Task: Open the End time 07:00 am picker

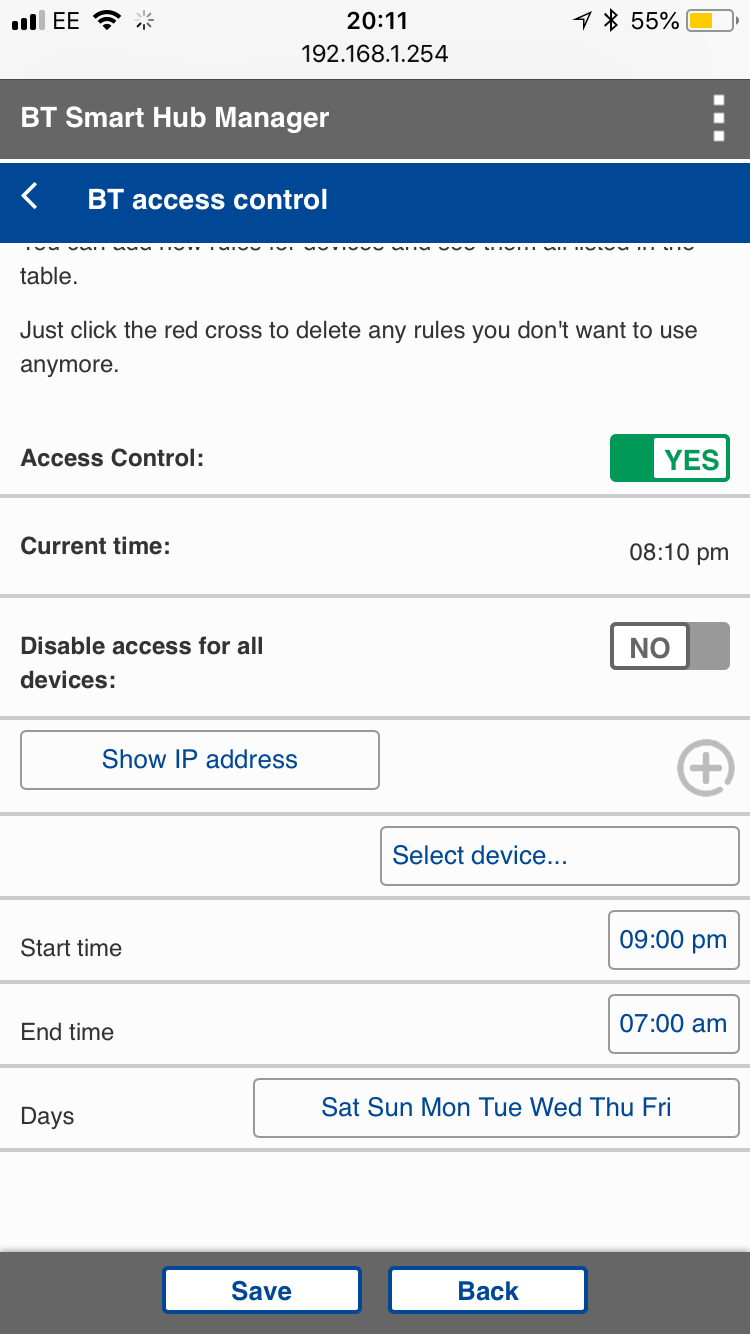Action: [673, 1024]
